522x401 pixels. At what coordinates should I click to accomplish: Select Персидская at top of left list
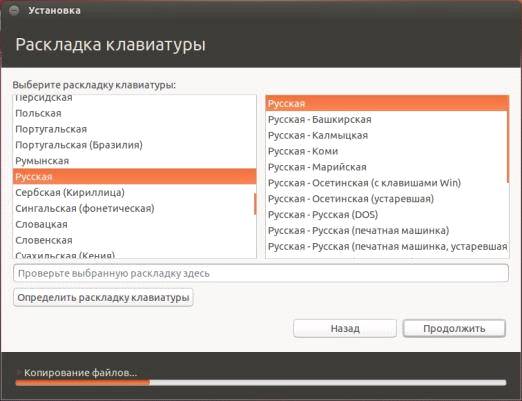134,99
